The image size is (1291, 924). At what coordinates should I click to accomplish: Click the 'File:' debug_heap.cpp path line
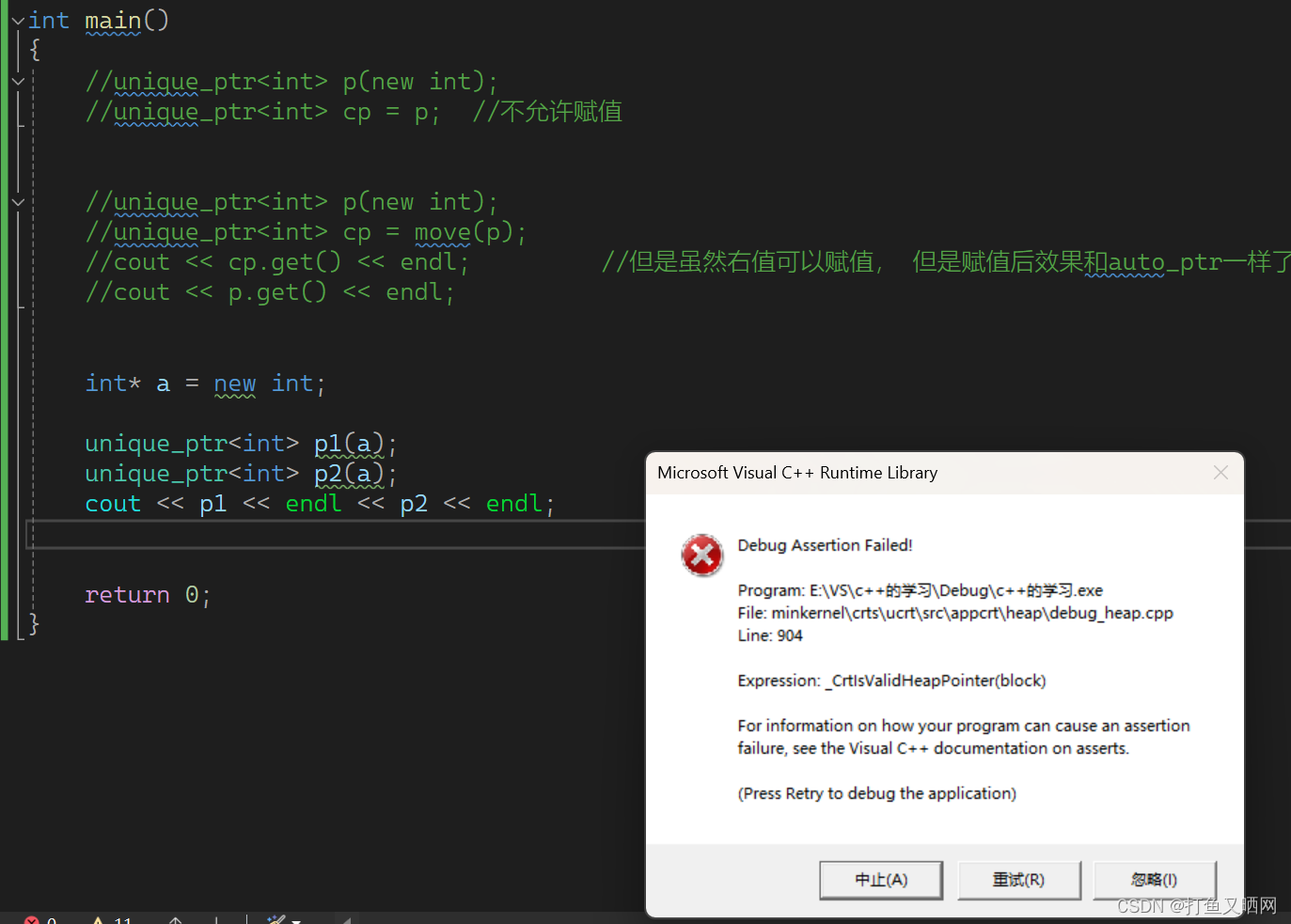tap(955, 613)
